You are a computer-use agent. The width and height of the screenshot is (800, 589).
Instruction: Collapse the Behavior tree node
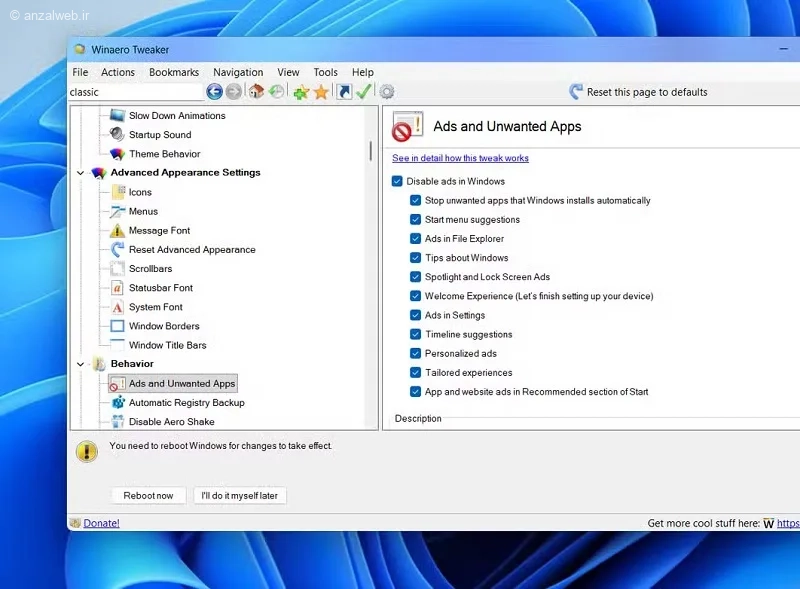(x=80, y=364)
